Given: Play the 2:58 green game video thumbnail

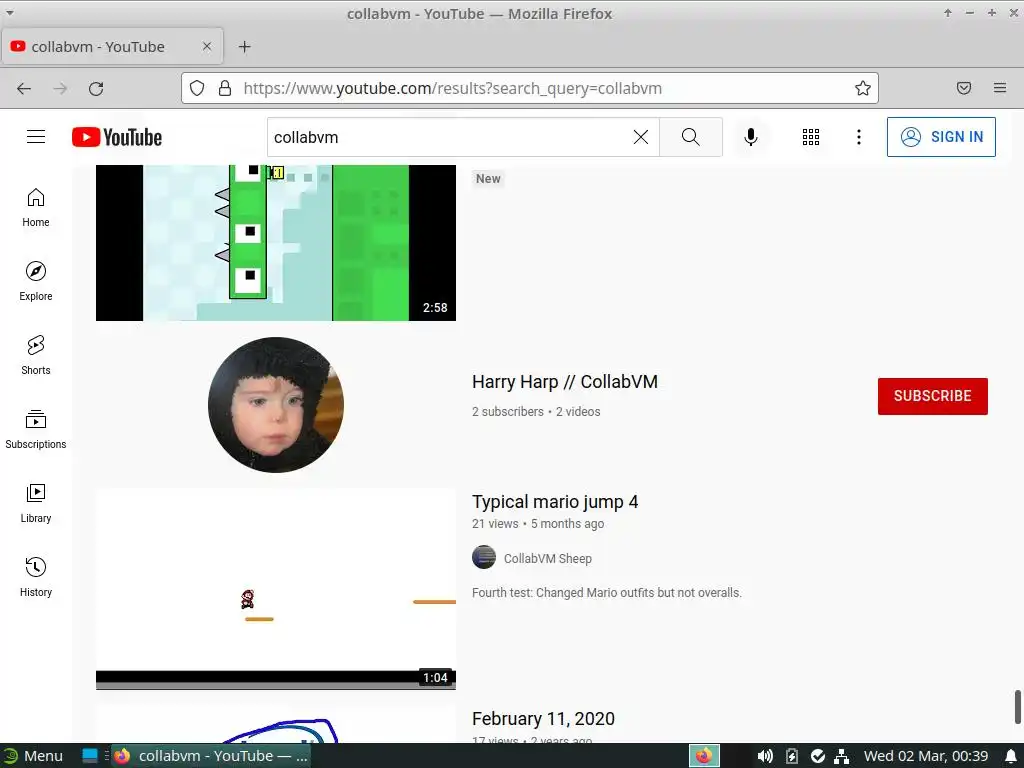Looking at the screenshot, I should click(276, 242).
